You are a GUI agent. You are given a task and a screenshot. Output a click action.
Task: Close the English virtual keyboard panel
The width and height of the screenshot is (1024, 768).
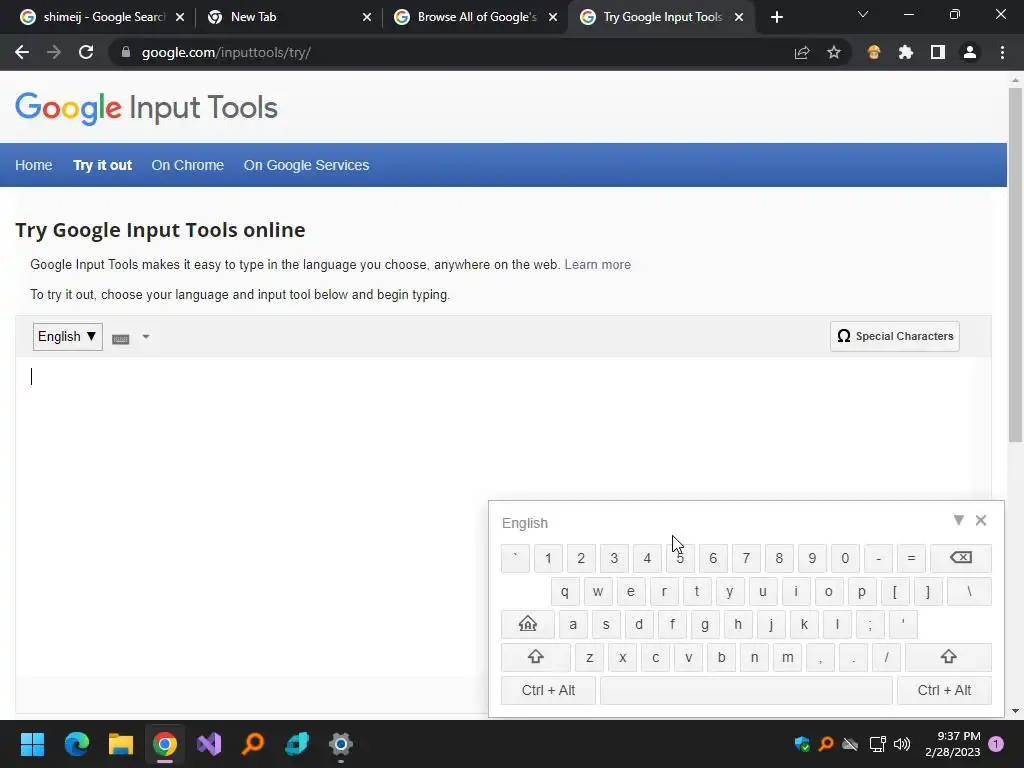coord(981,520)
